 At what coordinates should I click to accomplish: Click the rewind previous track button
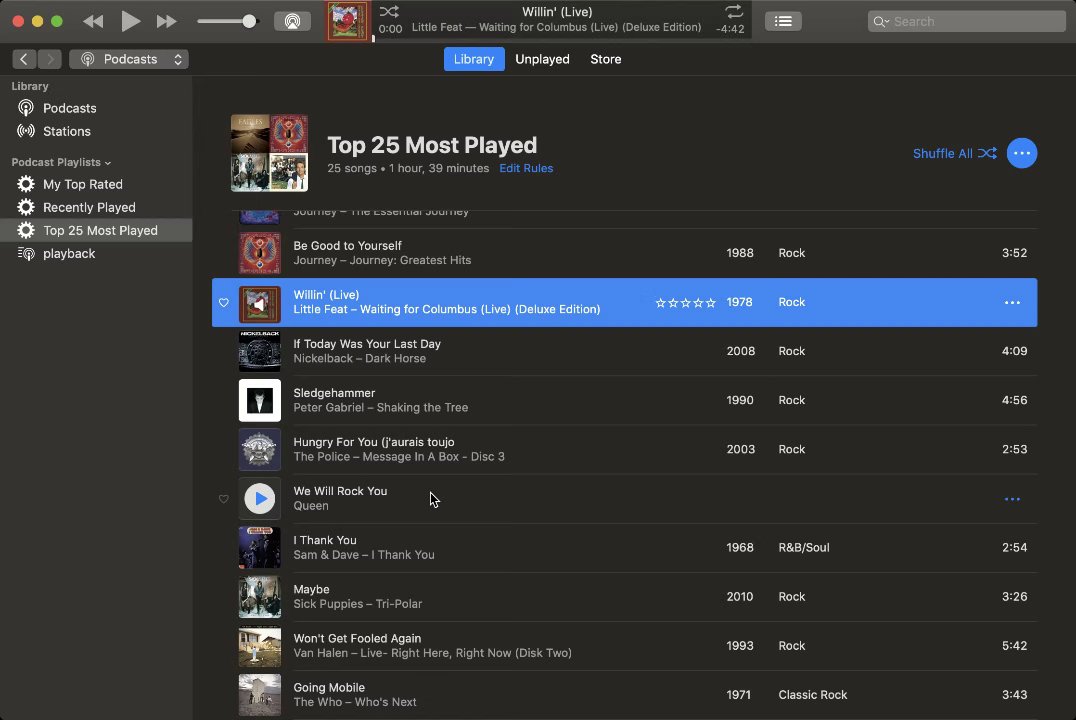pyautogui.click(x=93, y=21)
